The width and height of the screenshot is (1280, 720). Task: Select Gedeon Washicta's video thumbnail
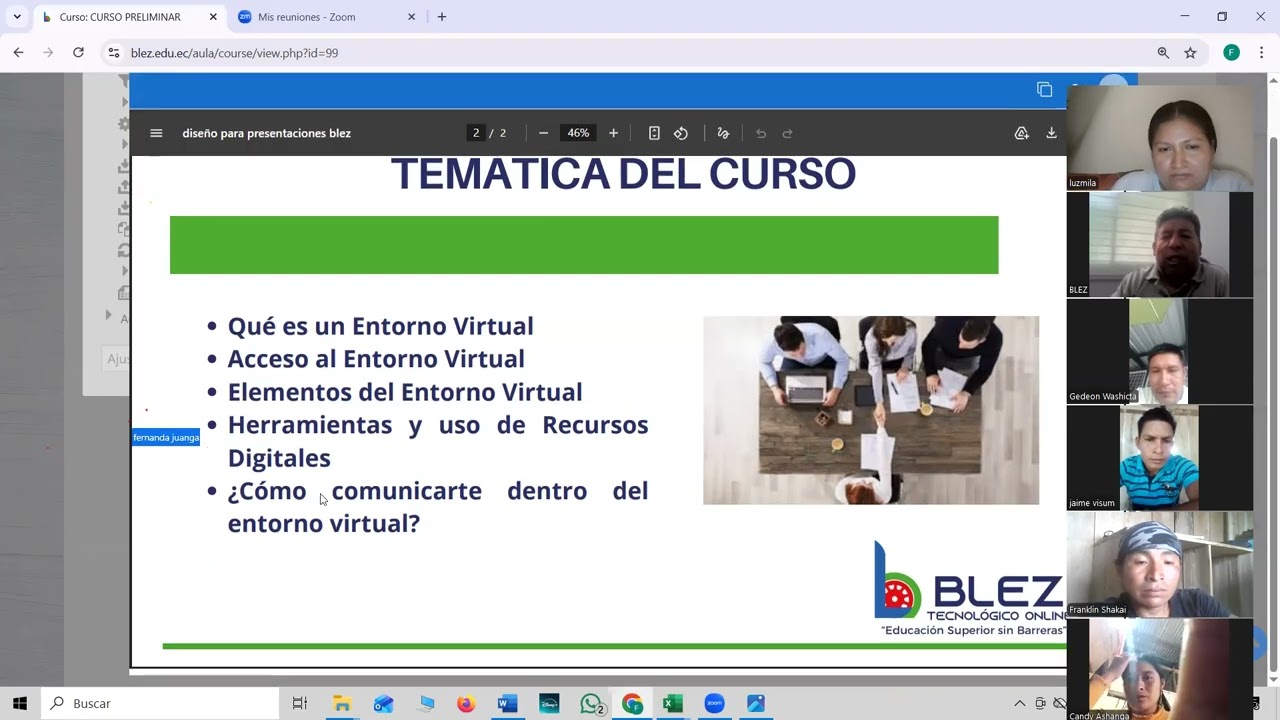tap(1159, 351)
